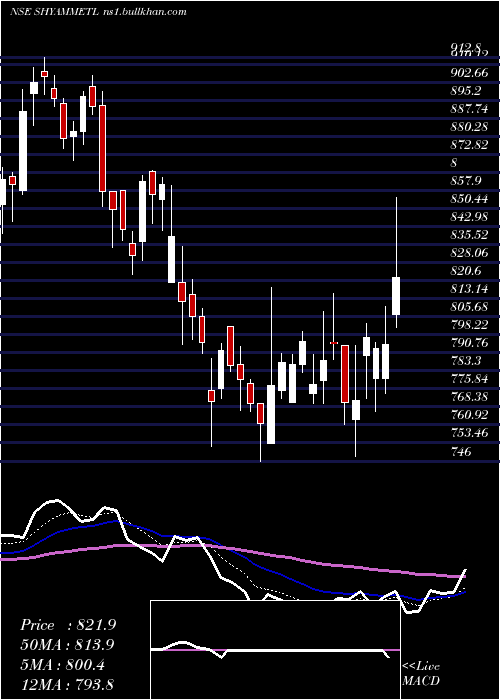
Task: Select the 887.74 price axis label
Action: click(468, 108)
